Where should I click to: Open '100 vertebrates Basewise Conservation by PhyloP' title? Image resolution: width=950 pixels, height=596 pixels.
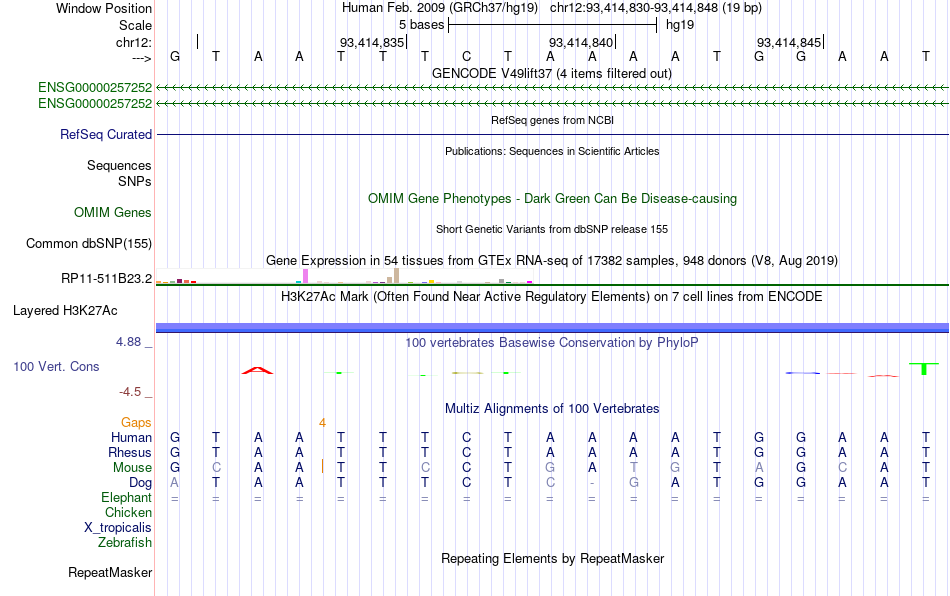coord(551,343)
